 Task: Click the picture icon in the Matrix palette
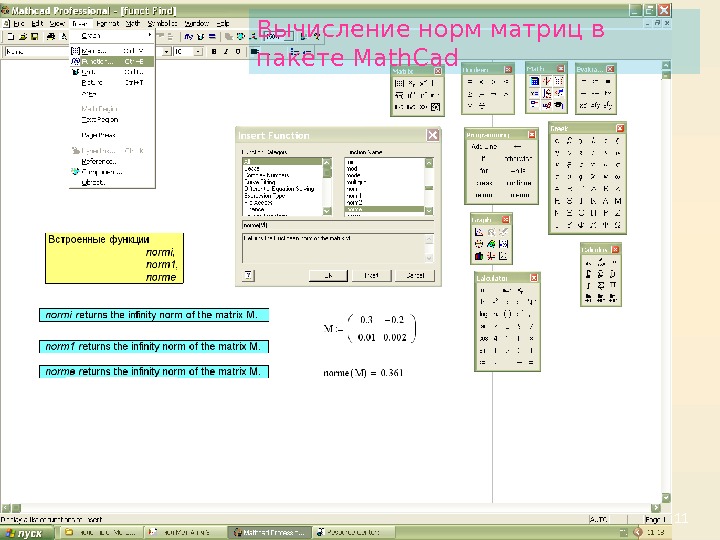pos(435,107)
